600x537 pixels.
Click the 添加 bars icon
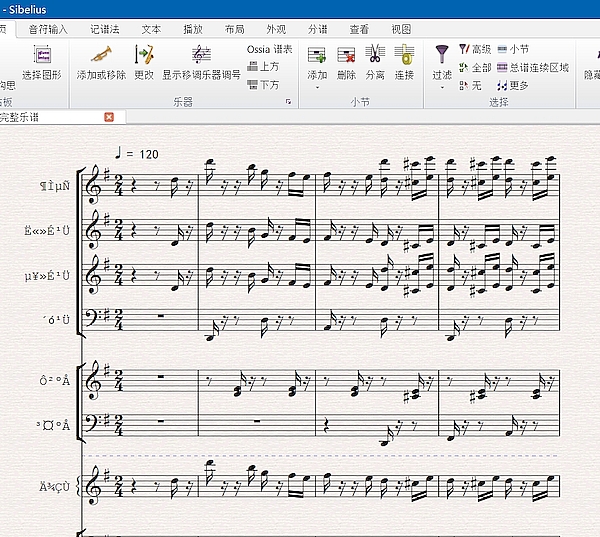click(317, 55)
